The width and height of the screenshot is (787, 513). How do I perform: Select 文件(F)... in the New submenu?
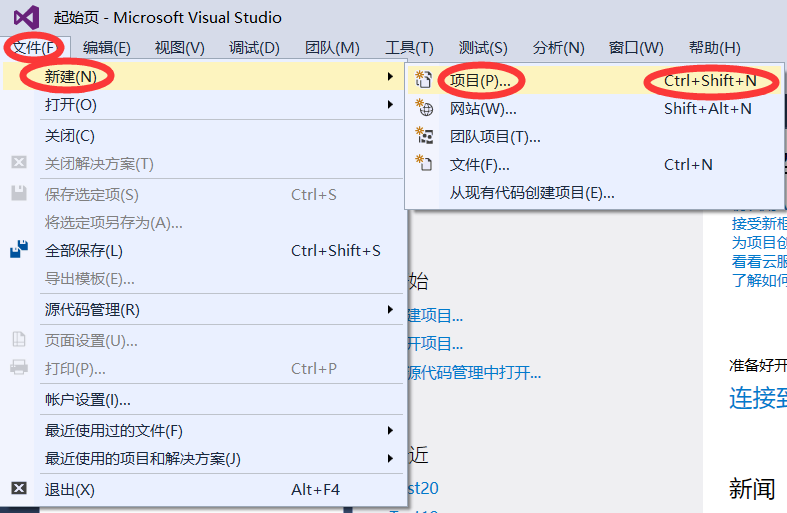coord(595,165)
